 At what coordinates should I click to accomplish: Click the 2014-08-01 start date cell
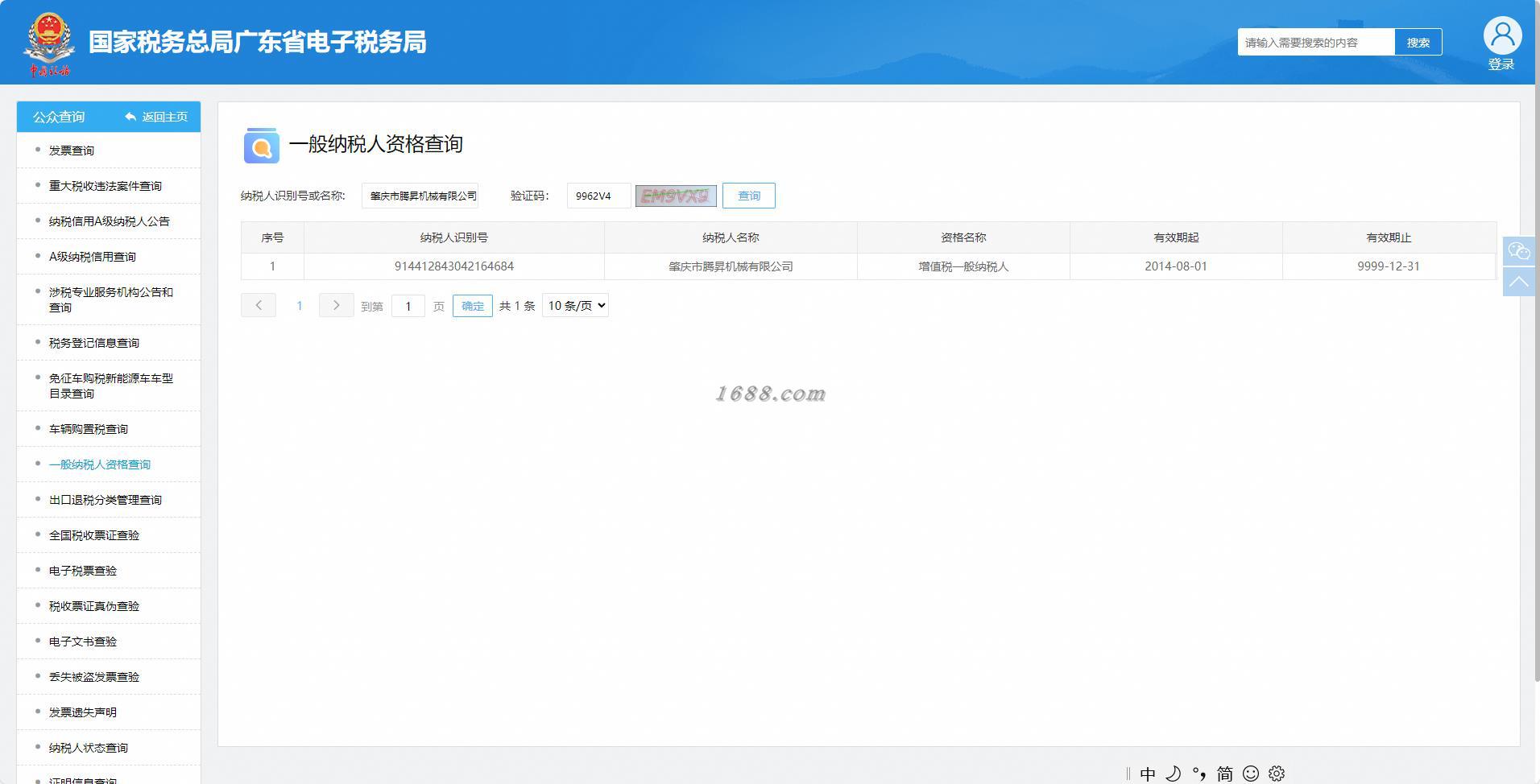coord(1176,266)
